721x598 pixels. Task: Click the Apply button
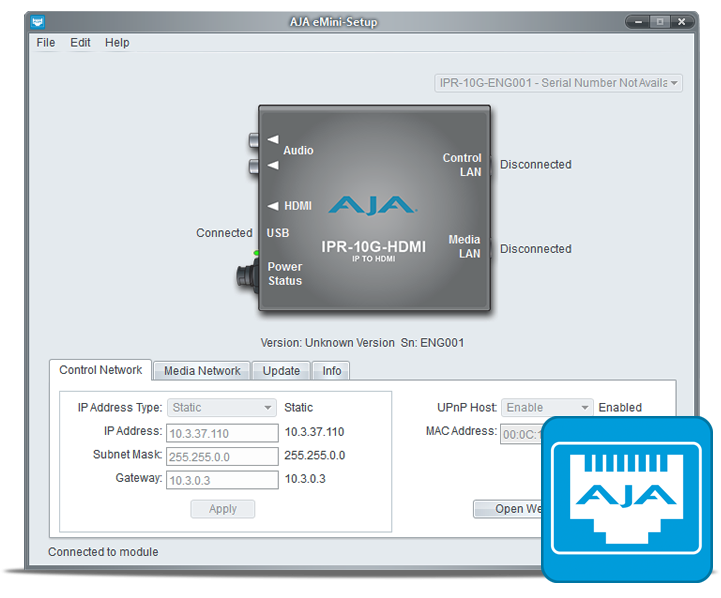pos(223,509)
